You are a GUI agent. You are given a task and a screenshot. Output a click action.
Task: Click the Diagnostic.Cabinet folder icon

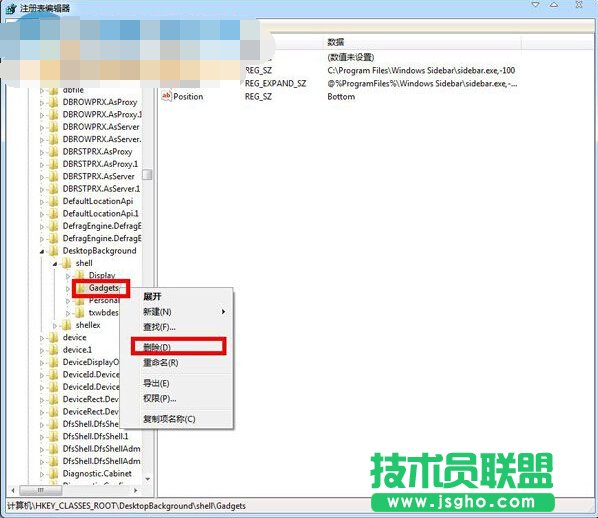coord(54,474)
